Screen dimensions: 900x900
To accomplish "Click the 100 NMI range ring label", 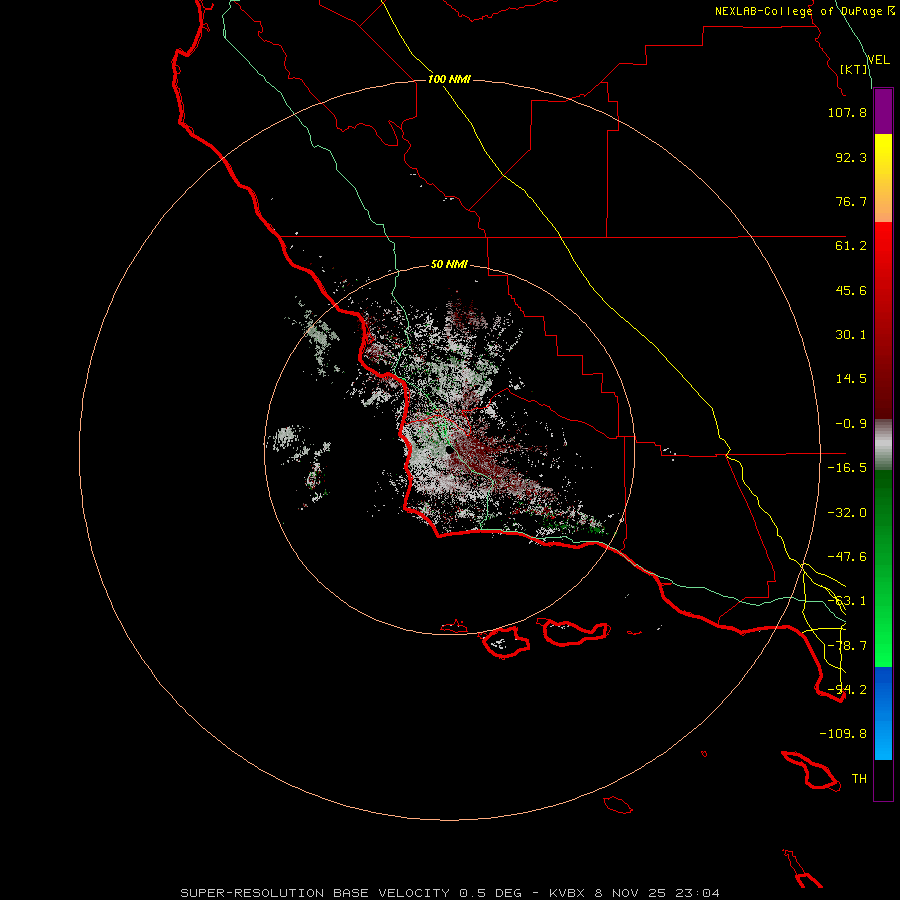I will (x=449, y=79).
